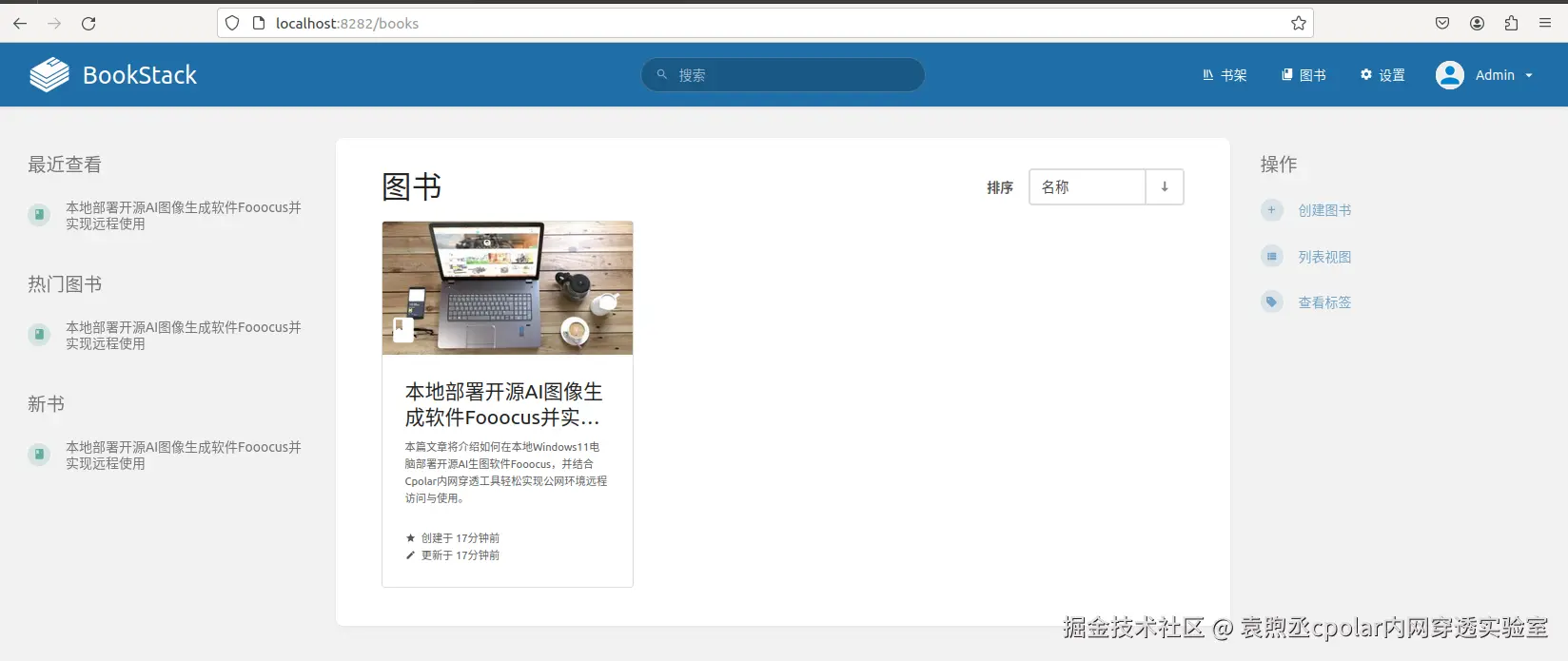Open the 图书 books menu item in the header
Viewport: 1568px width, 661px height.
tap(1303, 75)
